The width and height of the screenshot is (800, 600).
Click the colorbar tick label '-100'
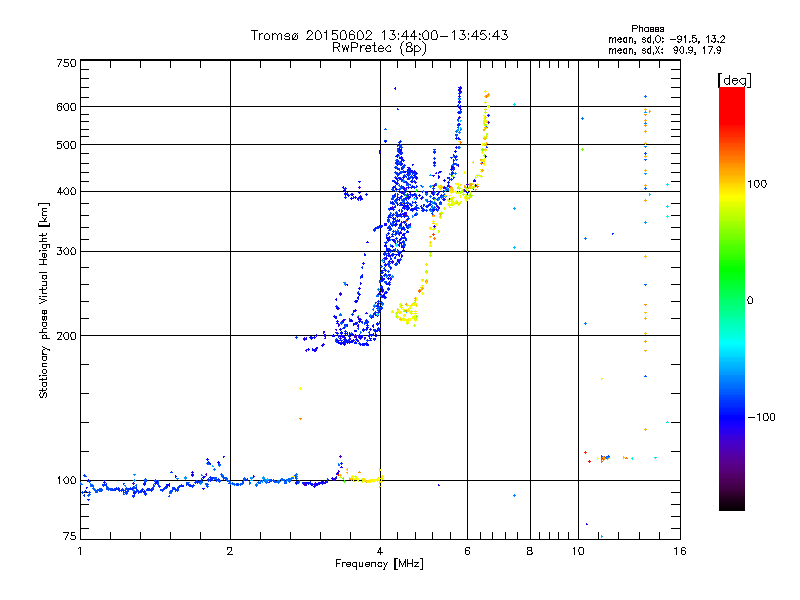click(x=761, y=417)
